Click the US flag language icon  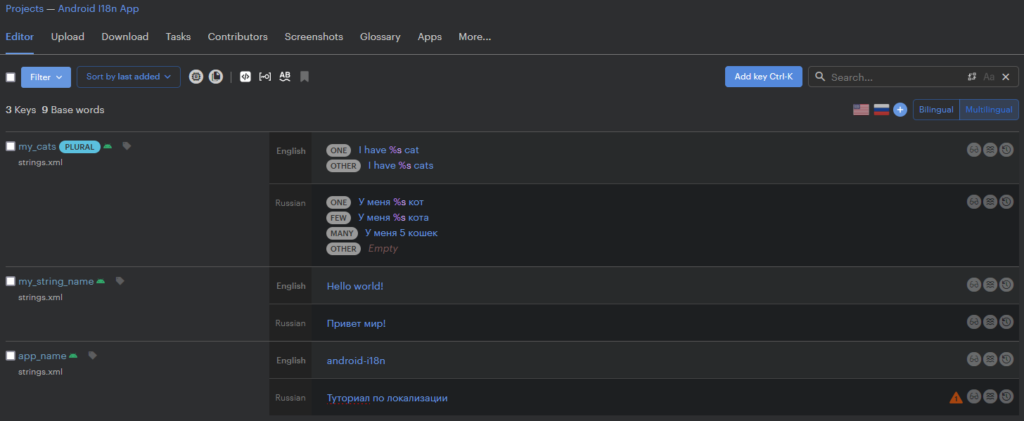pos(861,110)
